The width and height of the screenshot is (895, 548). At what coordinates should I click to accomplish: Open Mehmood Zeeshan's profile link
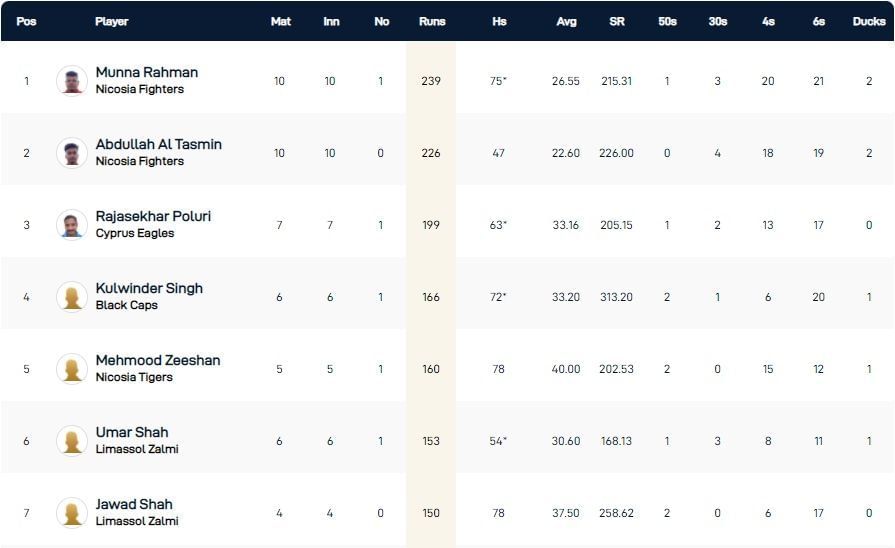[x=158, y=360]
